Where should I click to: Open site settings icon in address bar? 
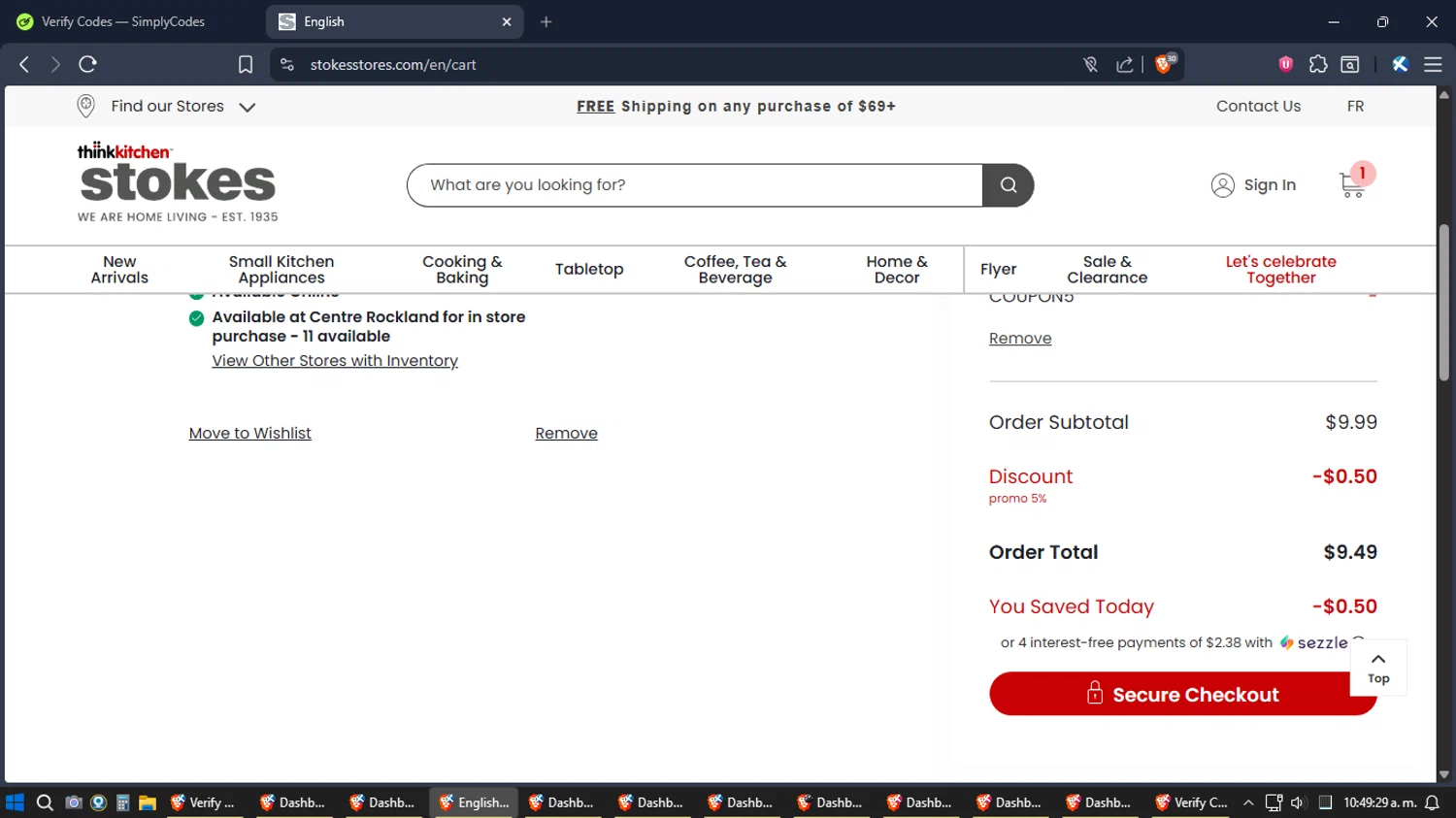click(x=286, y=64)
